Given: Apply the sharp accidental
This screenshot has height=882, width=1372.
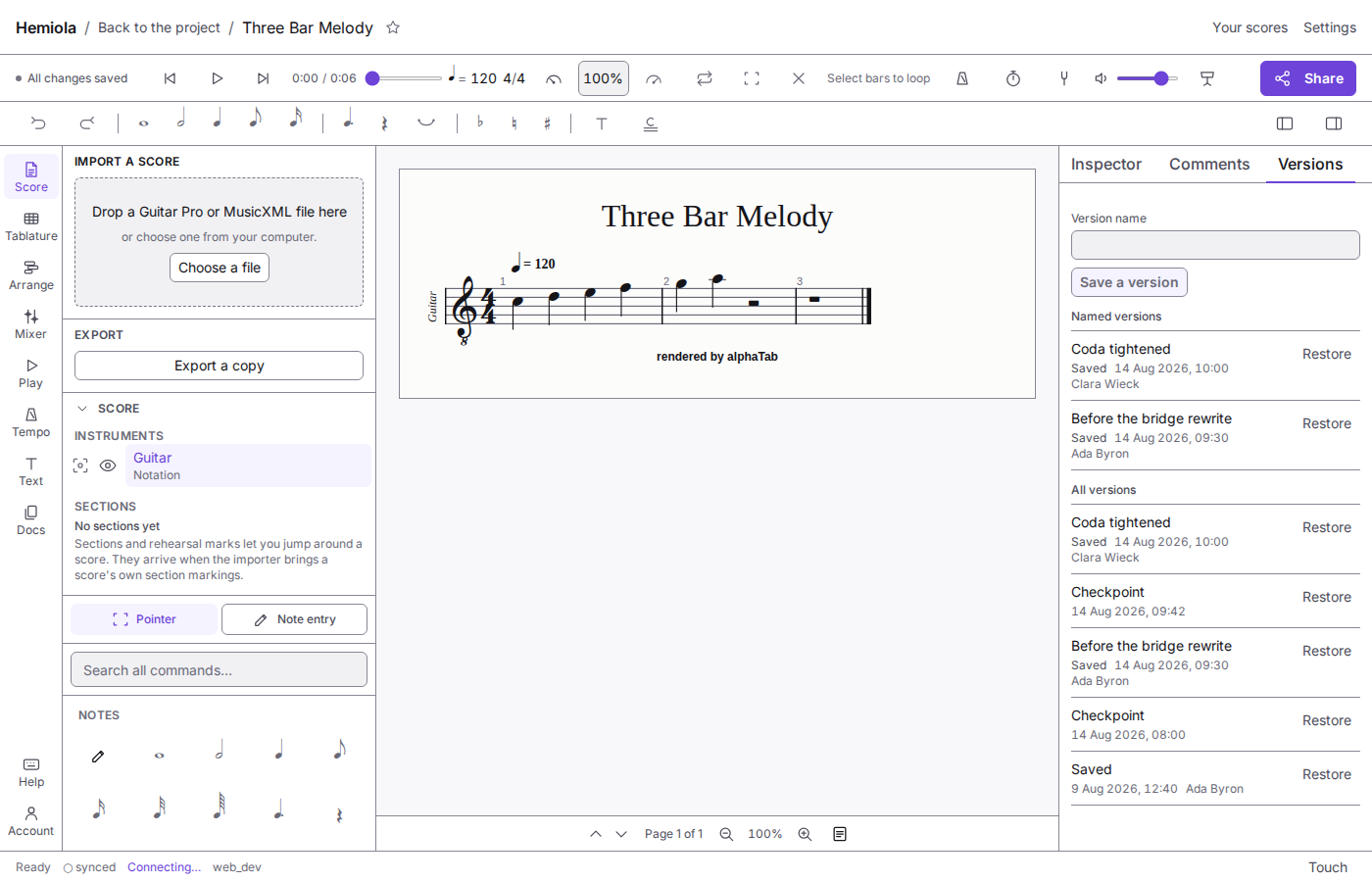Looking at the screenshot, I should 547,123.
